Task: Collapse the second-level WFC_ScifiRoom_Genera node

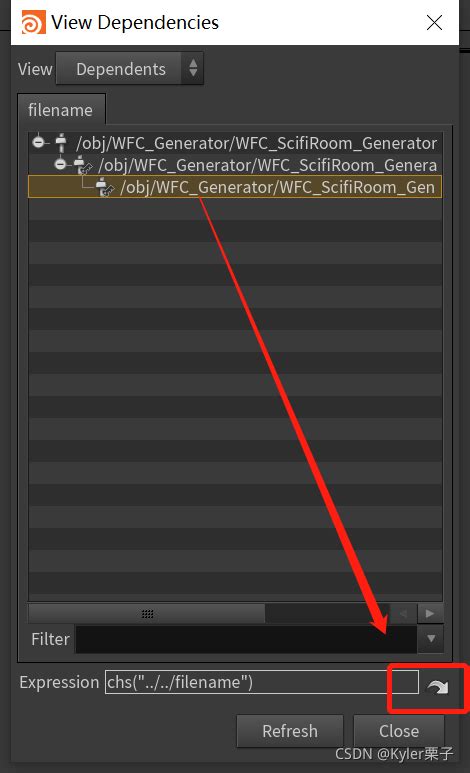Action: tap(60, 164)
